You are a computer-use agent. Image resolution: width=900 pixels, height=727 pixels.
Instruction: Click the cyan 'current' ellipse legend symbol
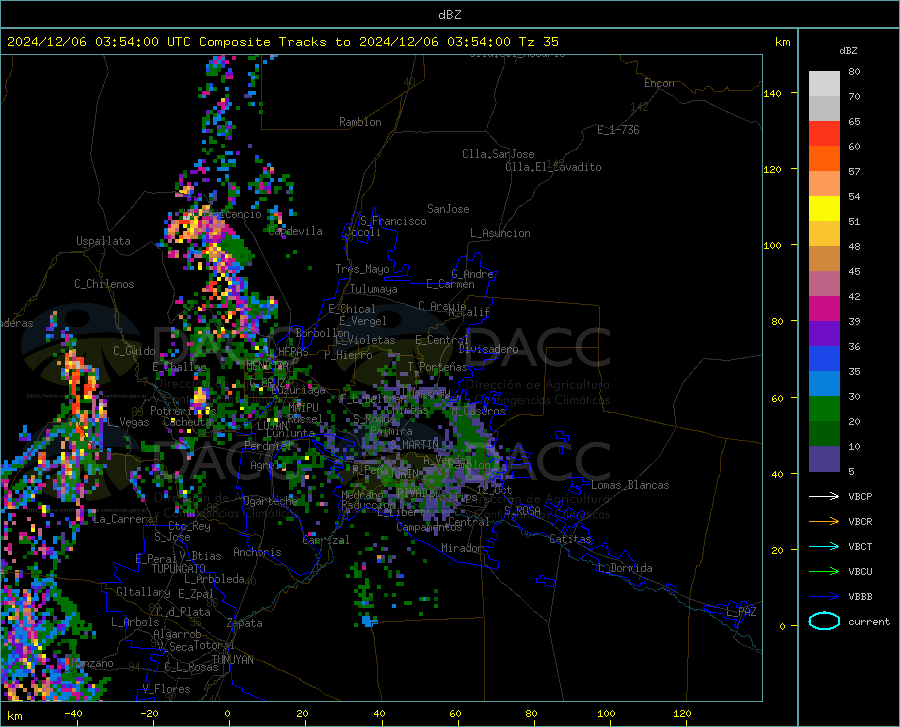tap(824, 621)
